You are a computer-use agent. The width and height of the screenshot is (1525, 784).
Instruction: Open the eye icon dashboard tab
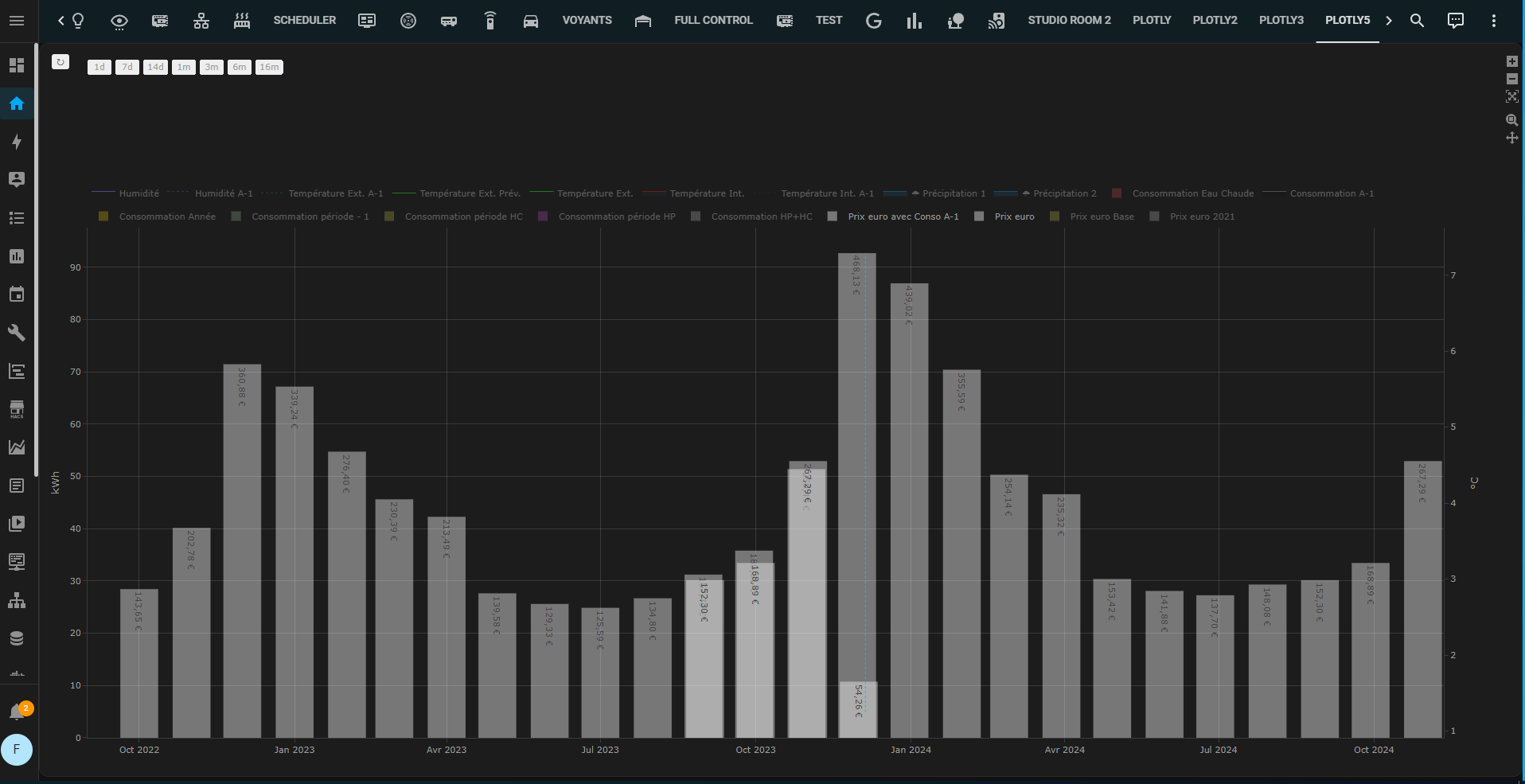[119, 21]
